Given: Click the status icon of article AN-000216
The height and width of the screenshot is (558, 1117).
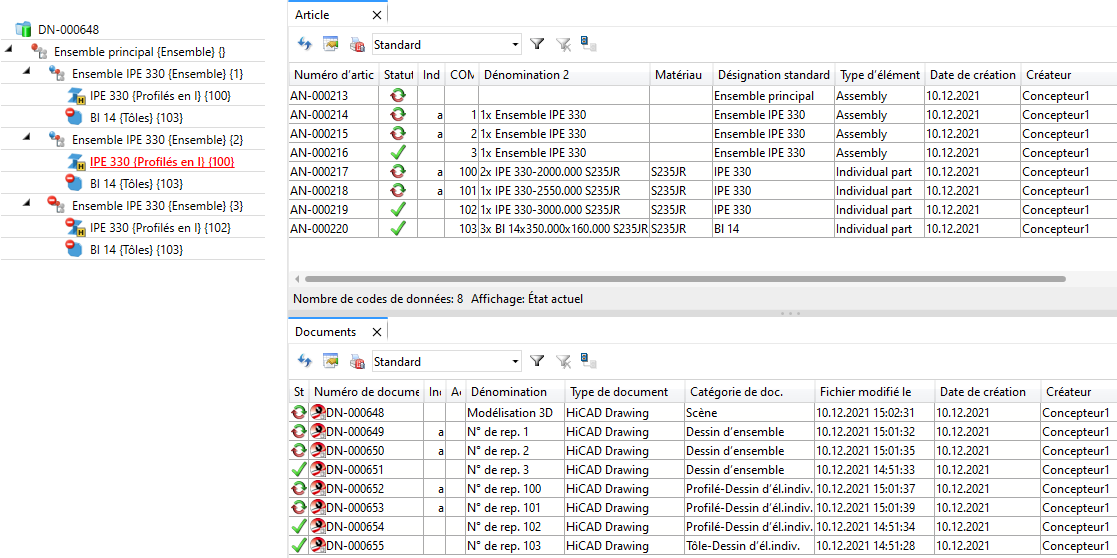Looking at the screenshot, I should [399, 153].
